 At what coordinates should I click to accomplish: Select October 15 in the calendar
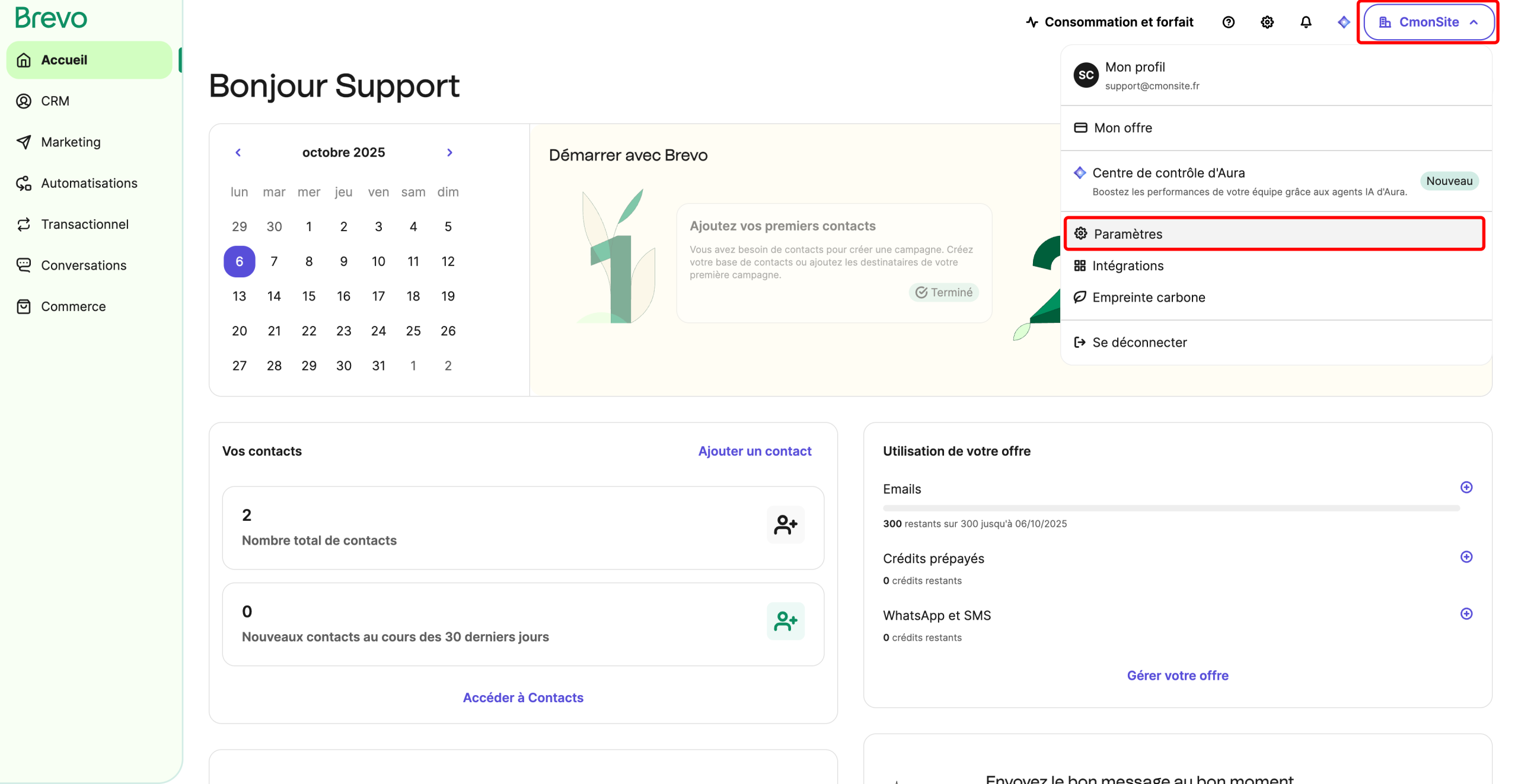(x=309, y=296)
